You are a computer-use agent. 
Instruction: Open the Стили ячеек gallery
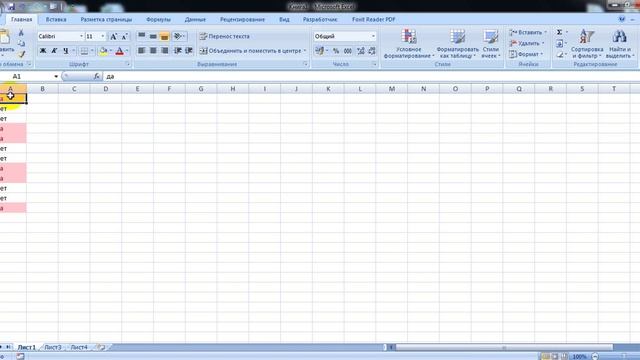click(x=491, y=44)
